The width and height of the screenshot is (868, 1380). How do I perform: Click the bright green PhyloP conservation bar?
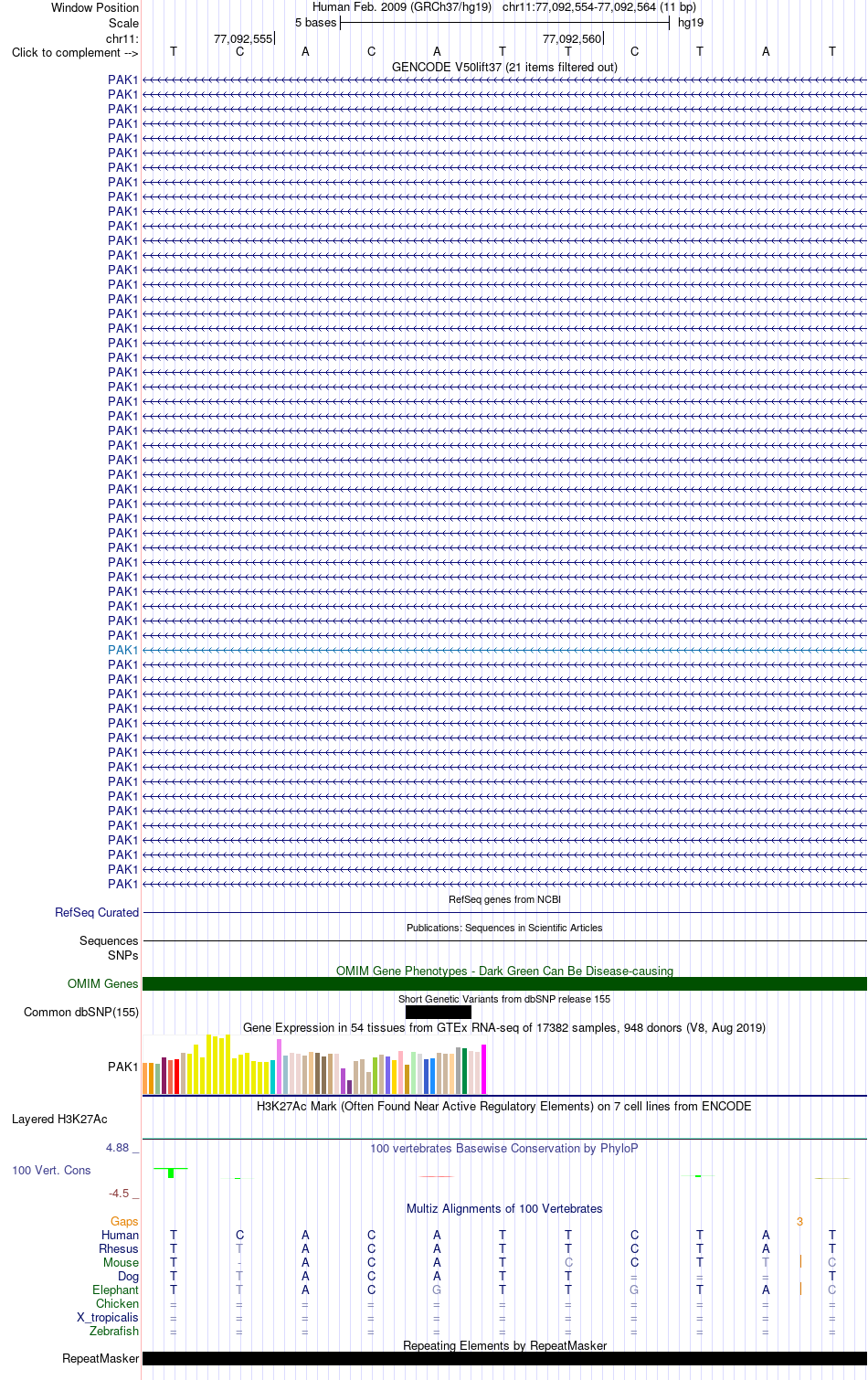(171, 1173)
